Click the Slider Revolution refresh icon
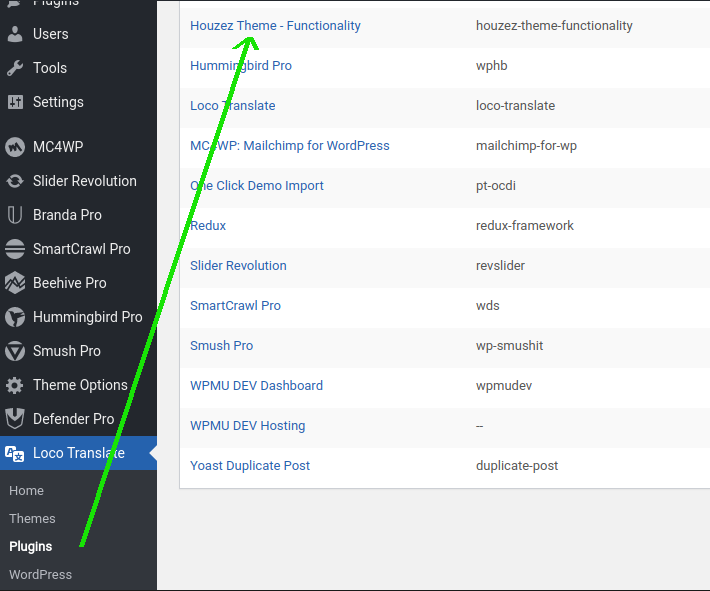Viewport: 710px width, 591px height. tap(15, 181)
